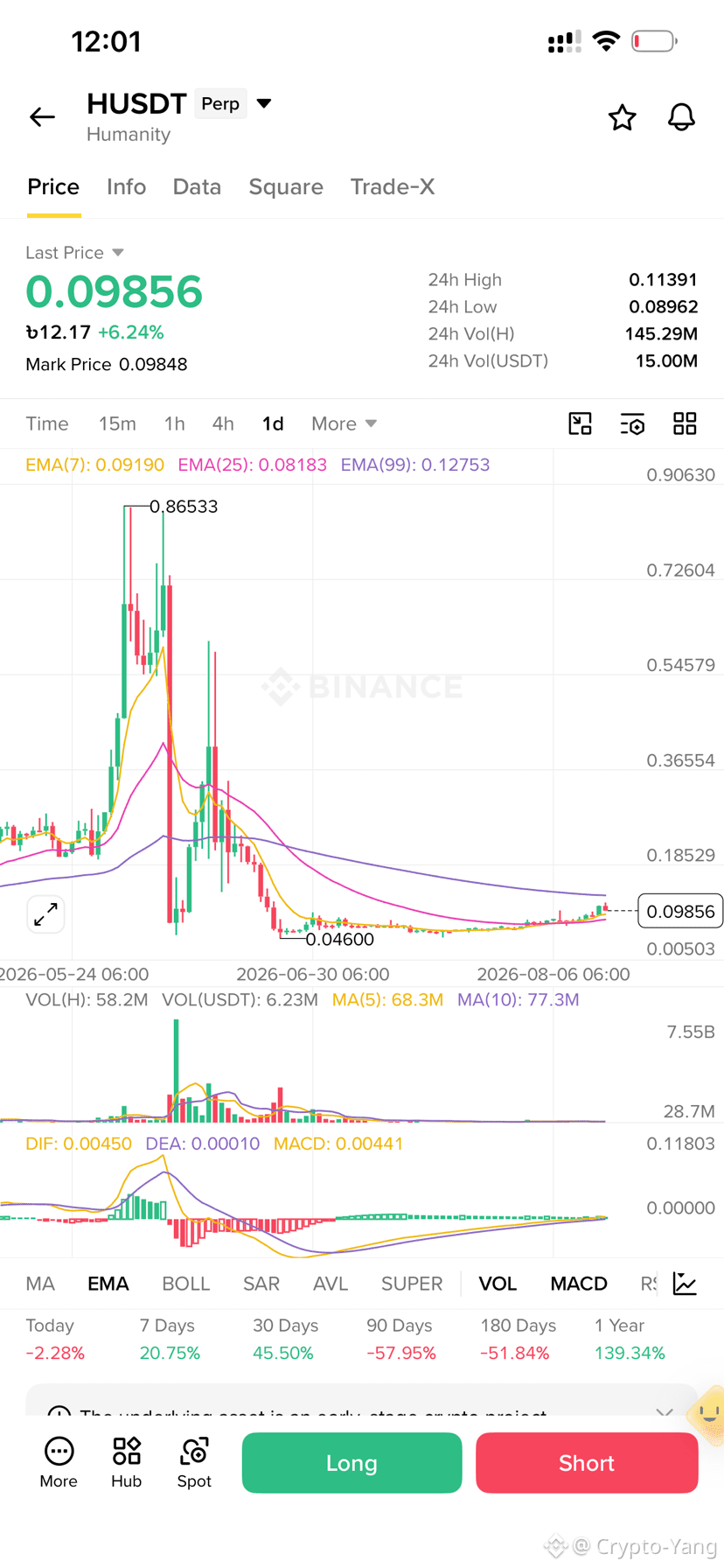Check the battery status icon

[655, 41]
